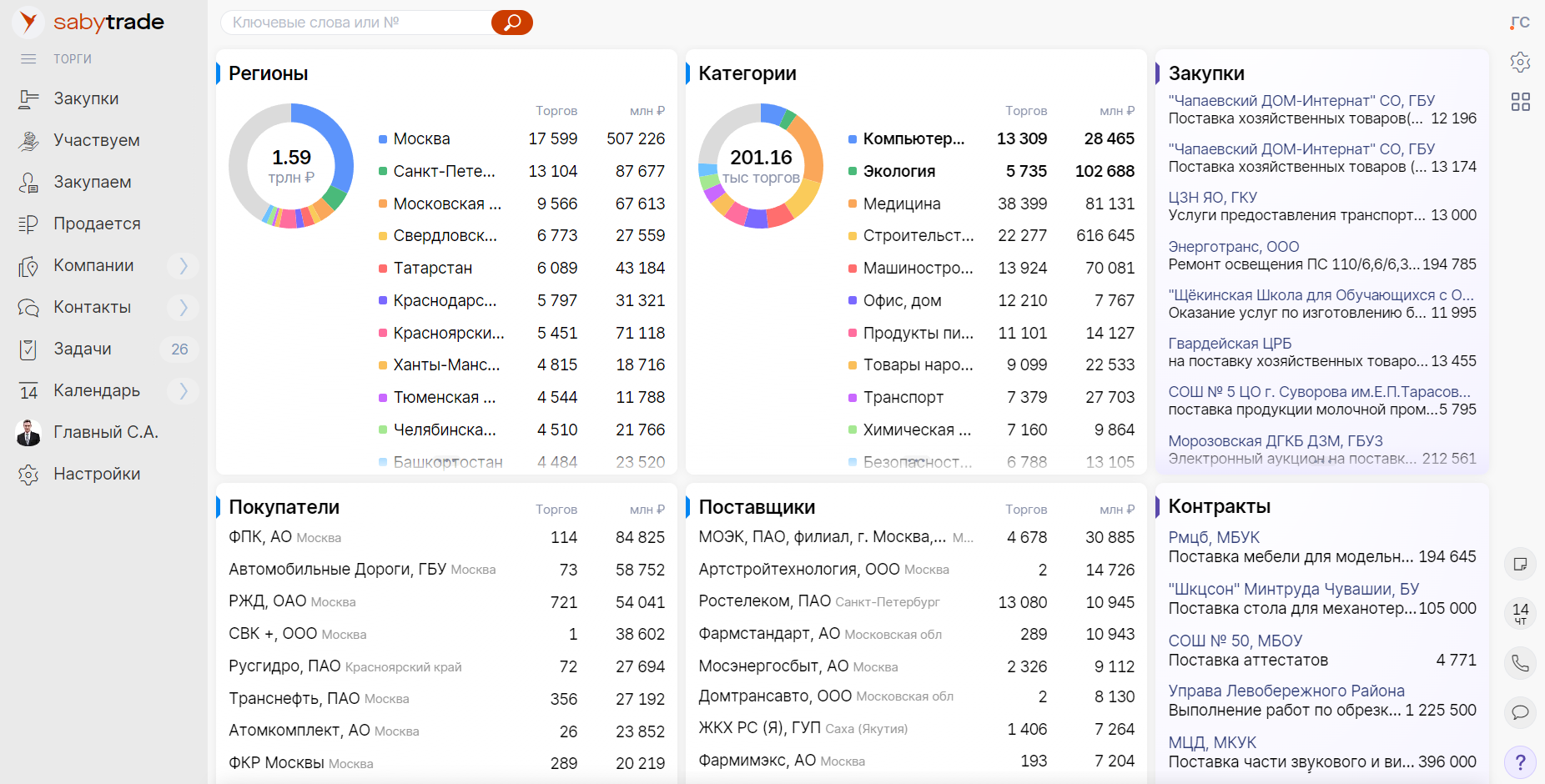Image resolution: width=1545 pixels, height=784 pixels.
Task: Open the chat bubble icon
Action: point(1520,712)
